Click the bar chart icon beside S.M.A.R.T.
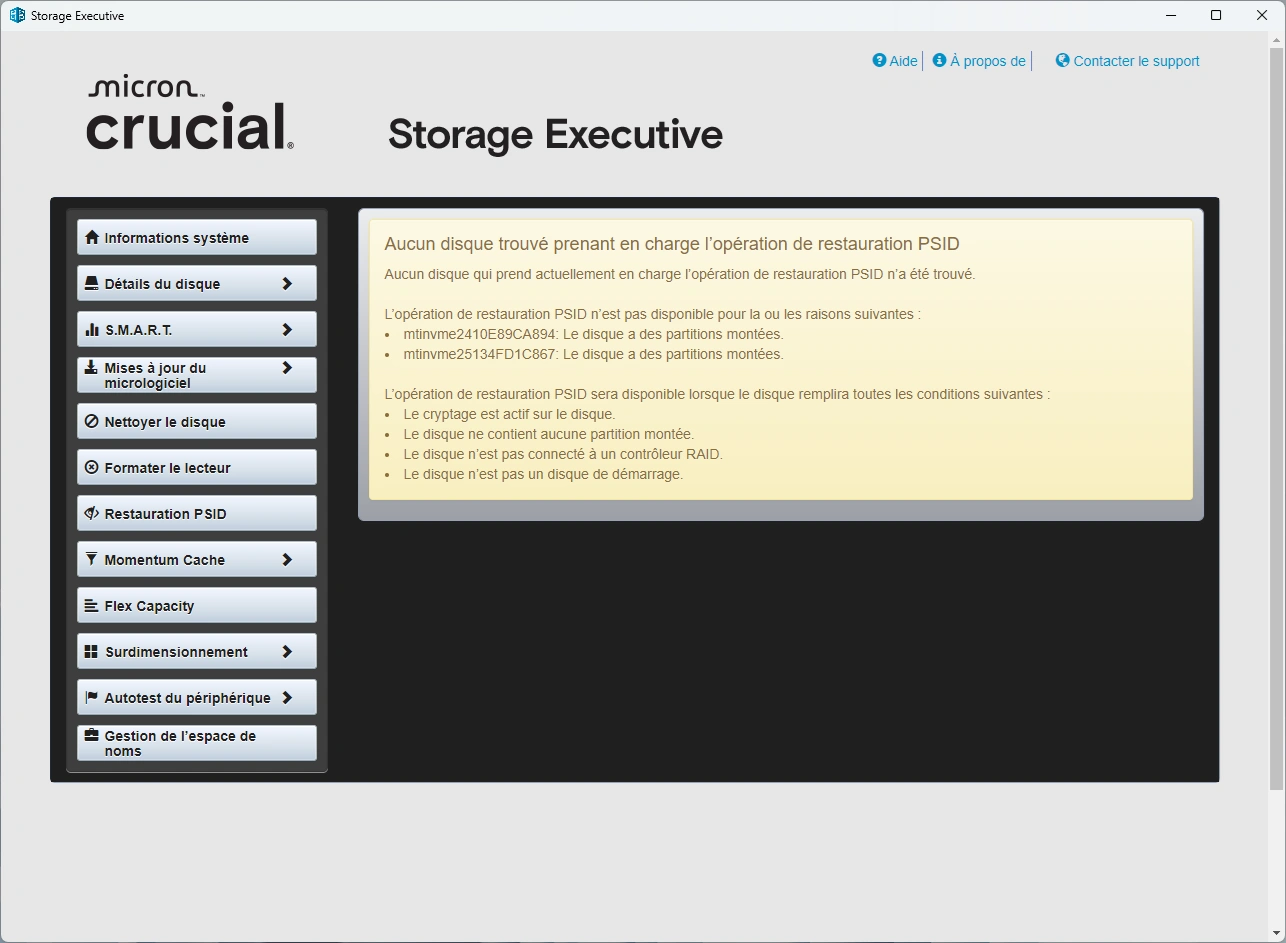 [92, 329]
